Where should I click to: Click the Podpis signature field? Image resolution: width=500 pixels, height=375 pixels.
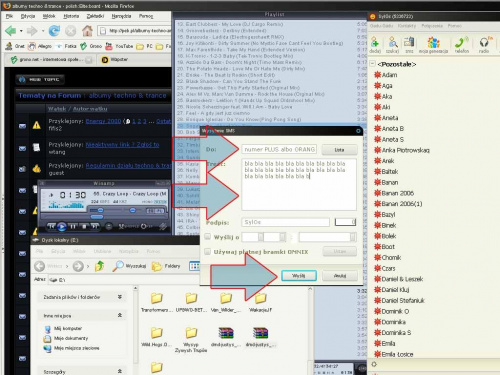coord(285,222)
